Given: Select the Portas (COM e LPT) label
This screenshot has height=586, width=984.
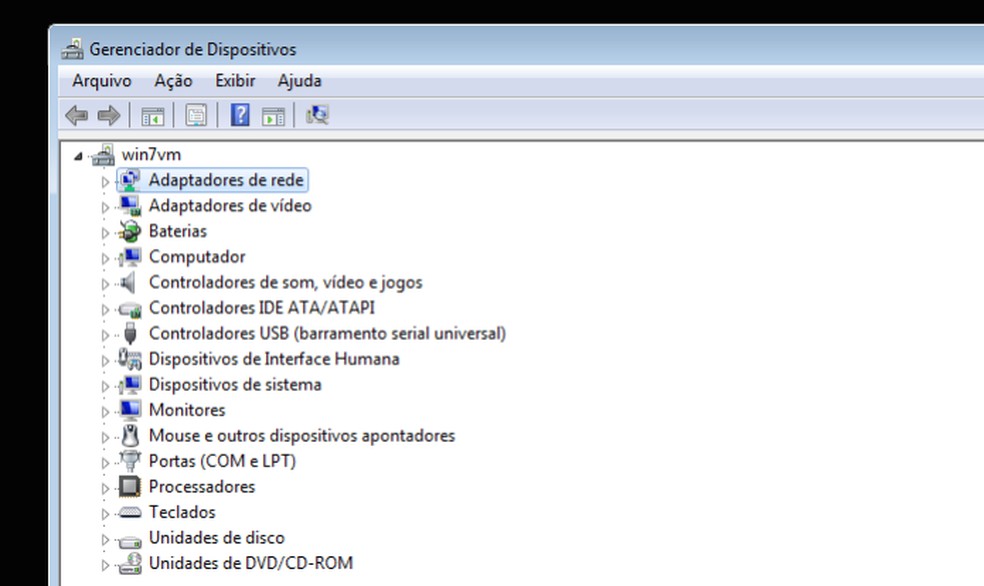Looking at the screenshot, I should pos(222,462).
